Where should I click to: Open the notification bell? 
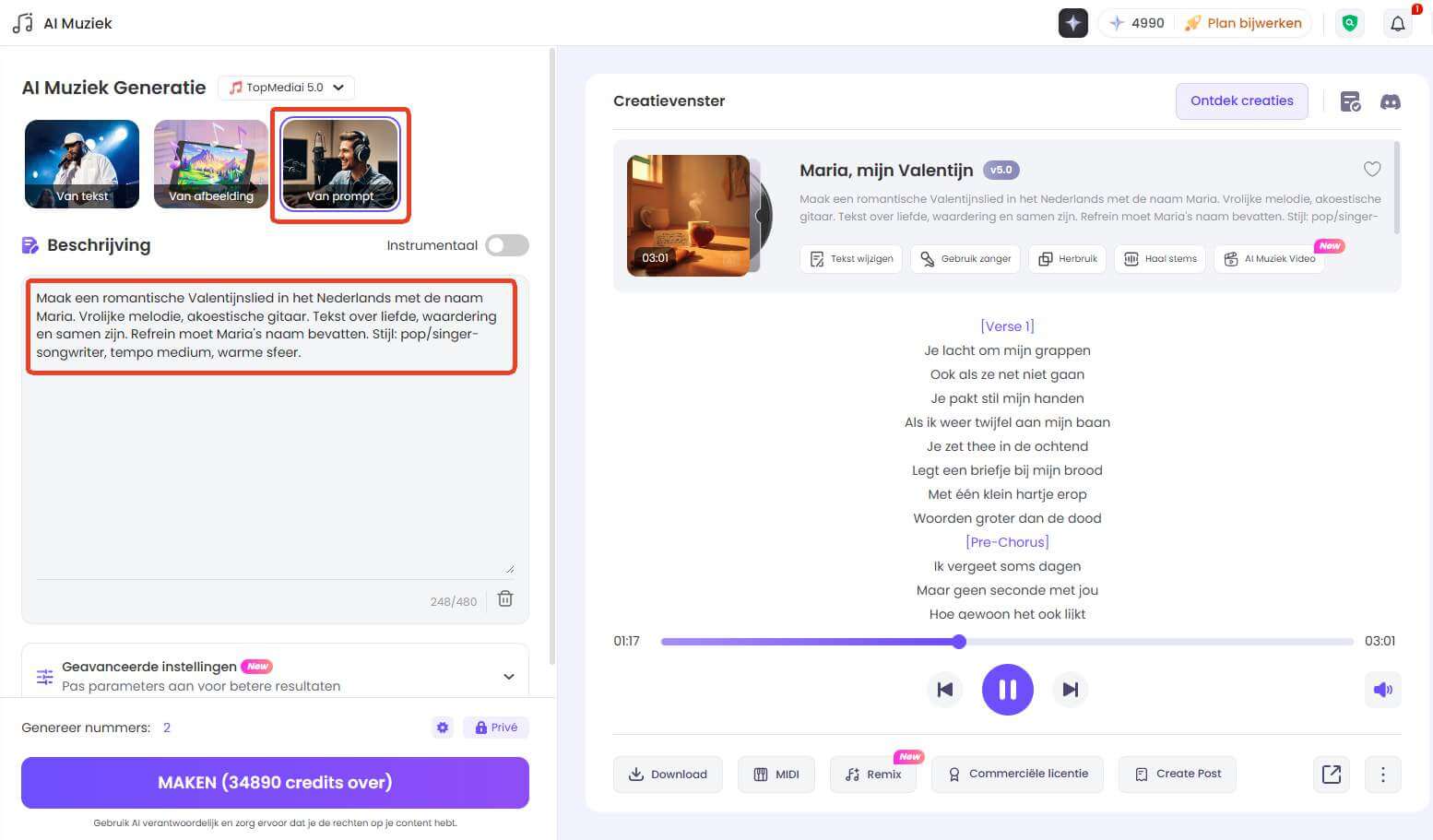[x=1397, y=24]
